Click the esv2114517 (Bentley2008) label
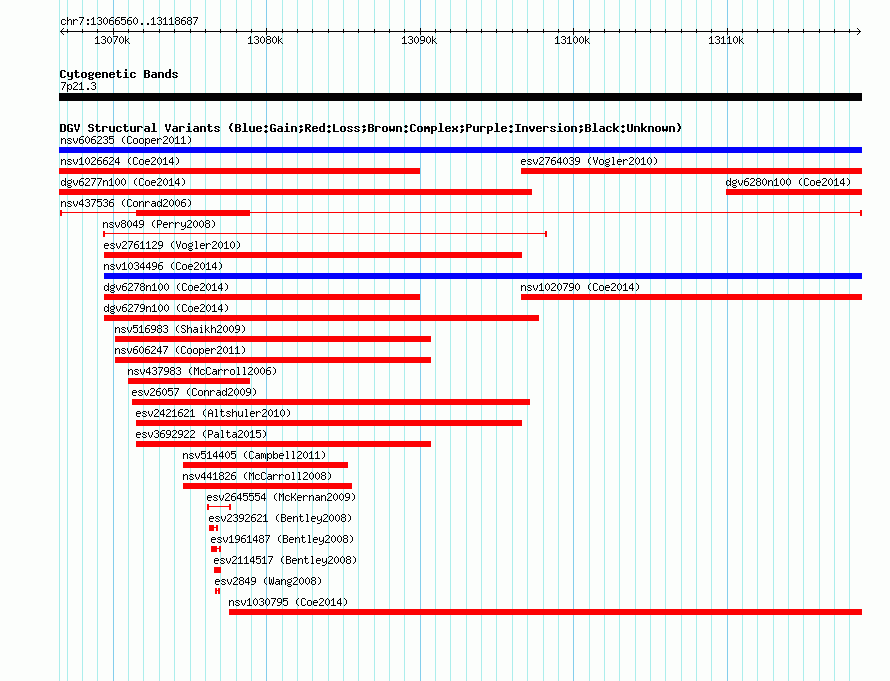This screenshot has height=681, width=890. click(x=286, y=560)
